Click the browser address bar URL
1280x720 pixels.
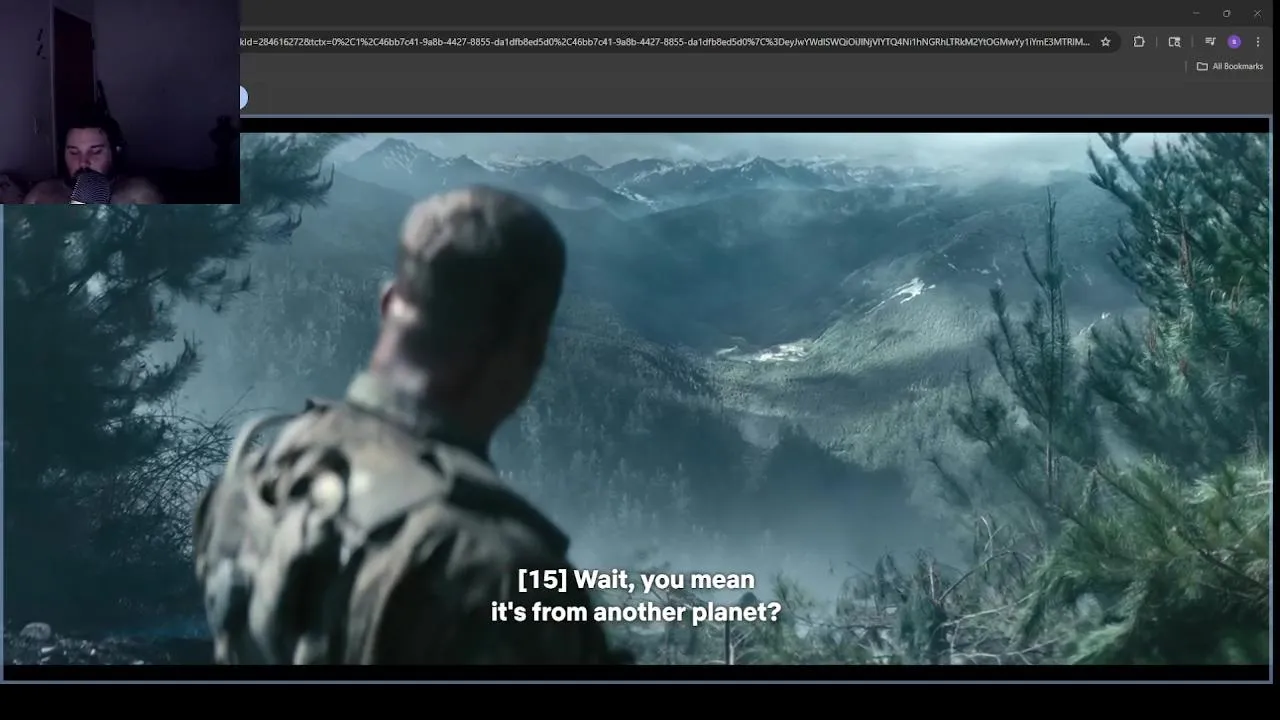pyautogui.click(x=665, y=42)
